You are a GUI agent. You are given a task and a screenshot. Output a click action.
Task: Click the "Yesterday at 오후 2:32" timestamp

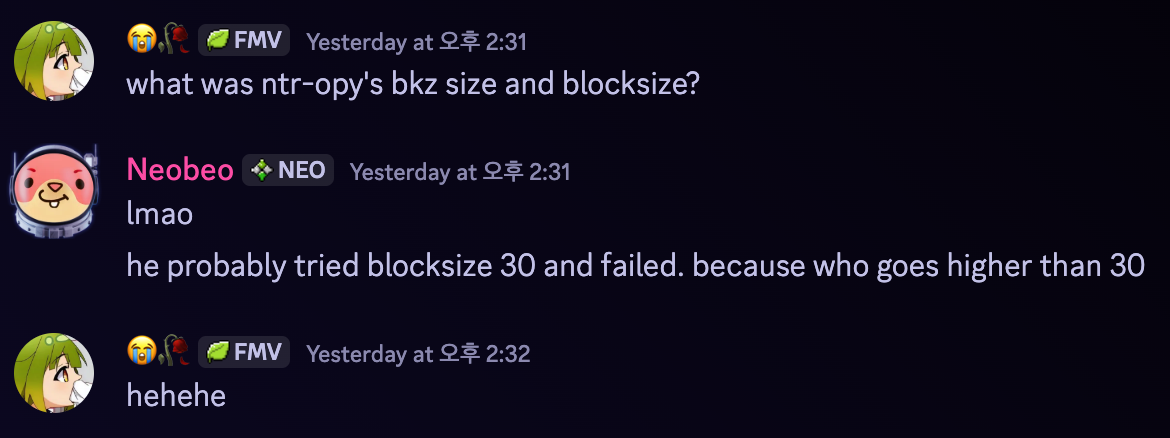point(418,353)
